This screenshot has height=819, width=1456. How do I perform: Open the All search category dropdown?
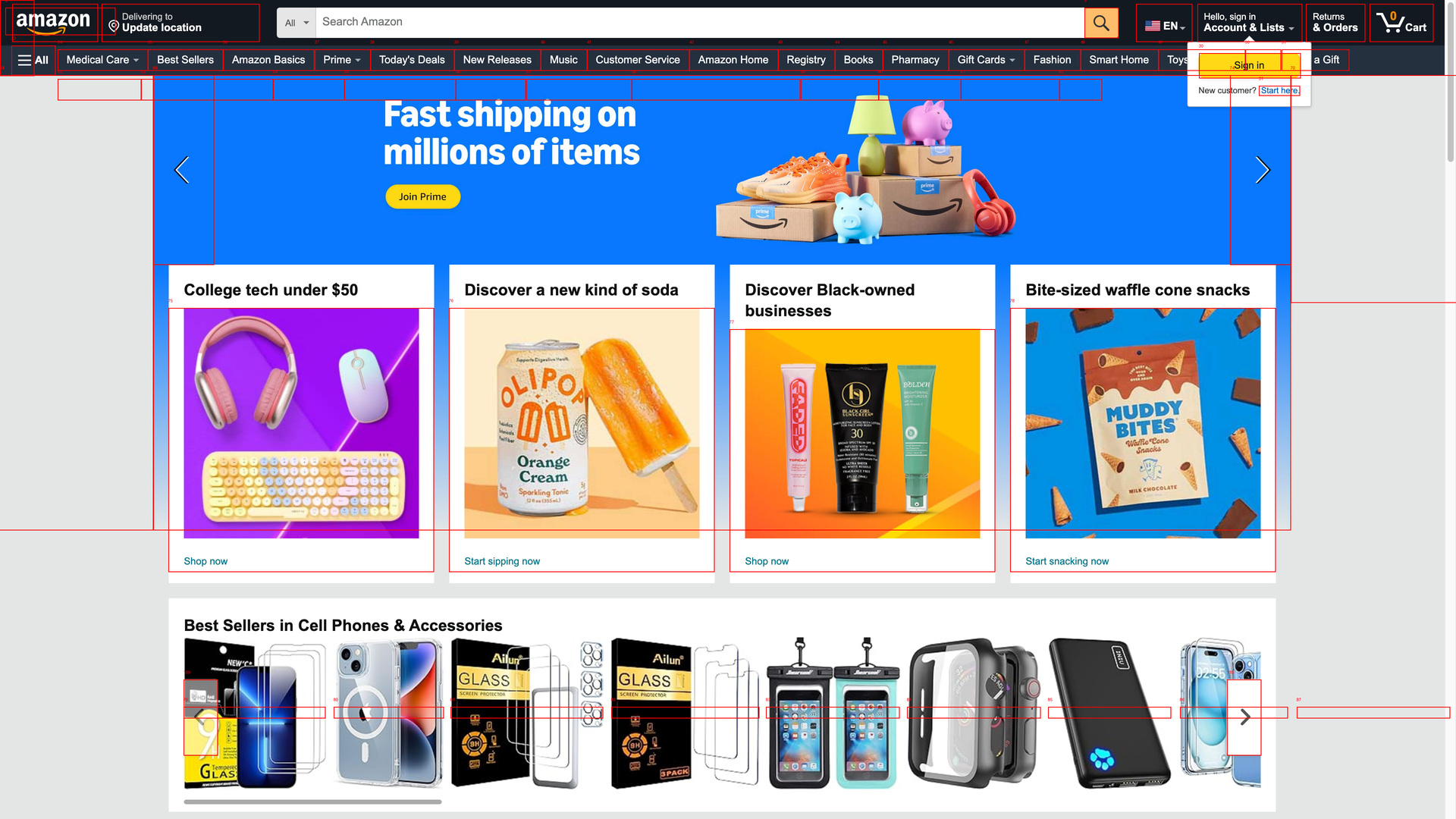click(297, 23)
